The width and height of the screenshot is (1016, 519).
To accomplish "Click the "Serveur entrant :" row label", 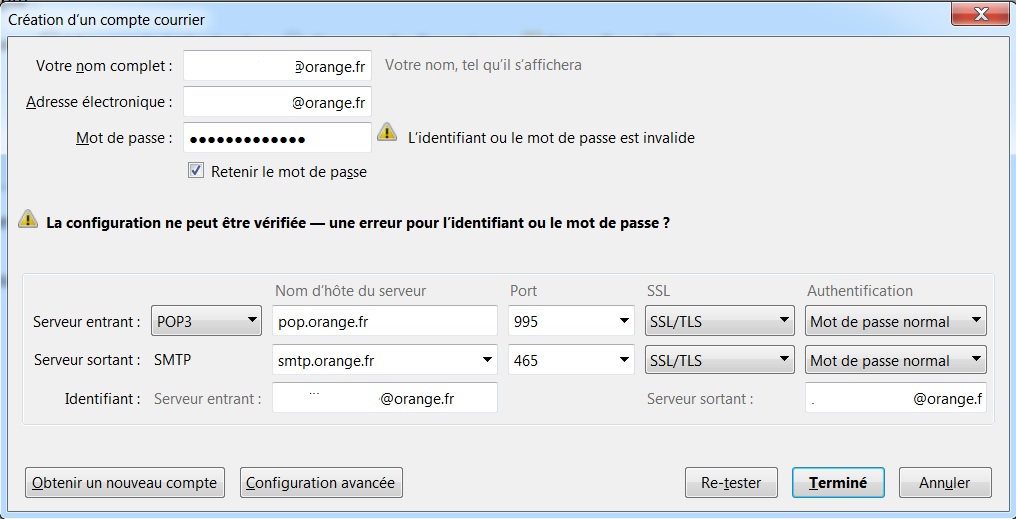I will pos(87,322).
